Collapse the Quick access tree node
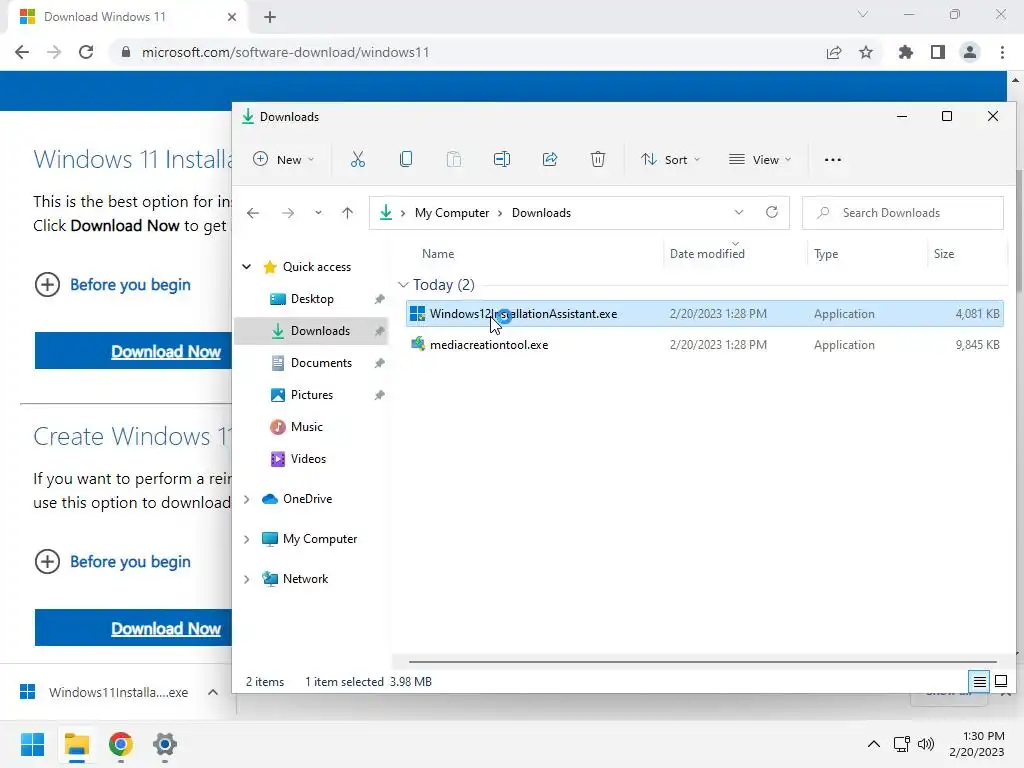 (x=246, y=266)
